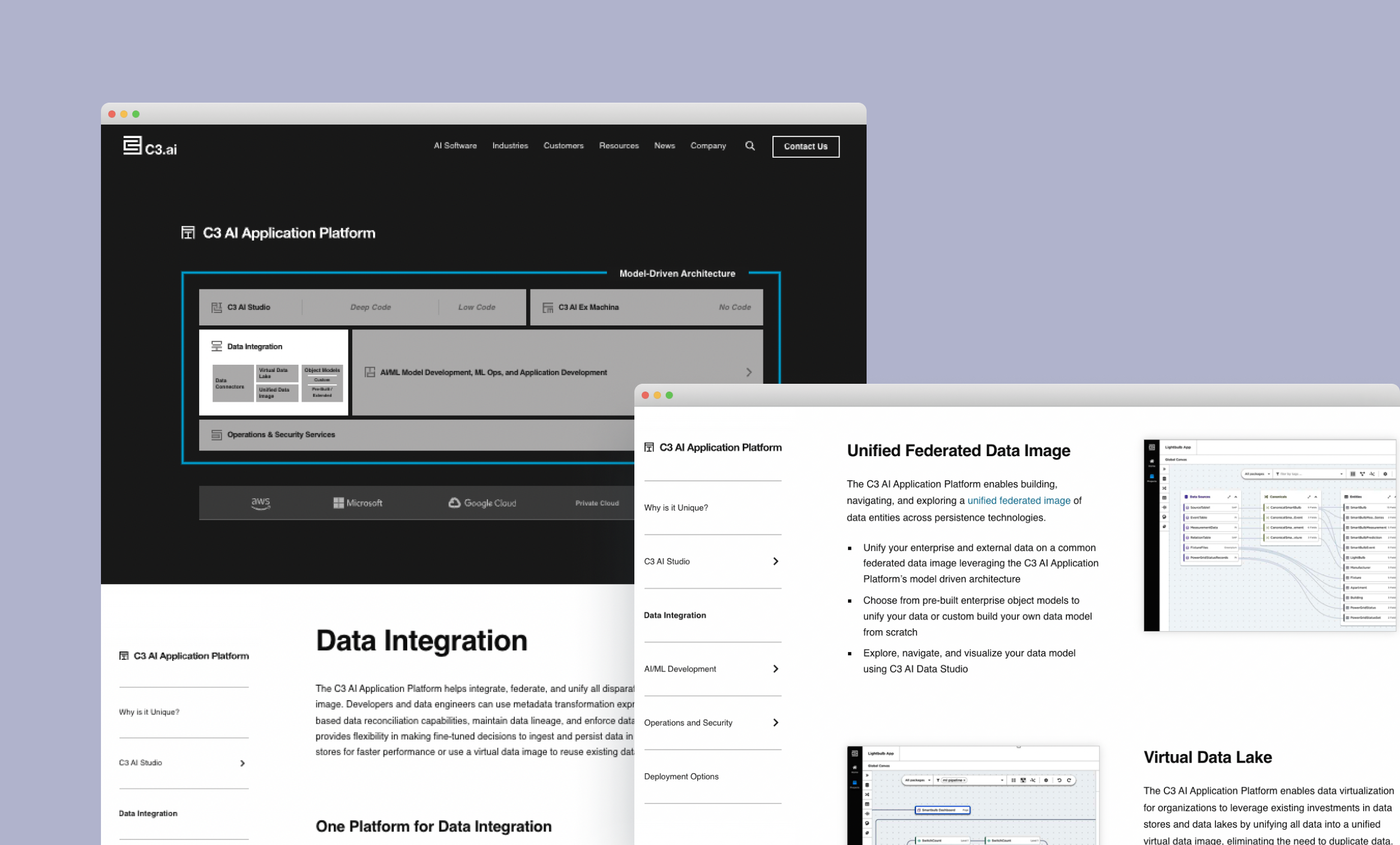This screenshot has height=845, width=1400.
Task: Expand C3 AI Studio chevron in front window
Action: click(776, 562)
